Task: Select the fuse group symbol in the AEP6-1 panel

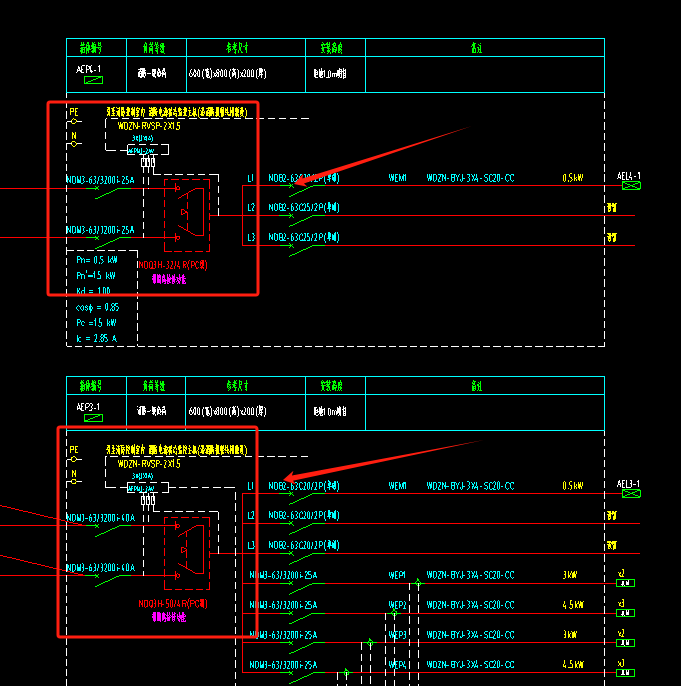Action: (x=148, y=162)
